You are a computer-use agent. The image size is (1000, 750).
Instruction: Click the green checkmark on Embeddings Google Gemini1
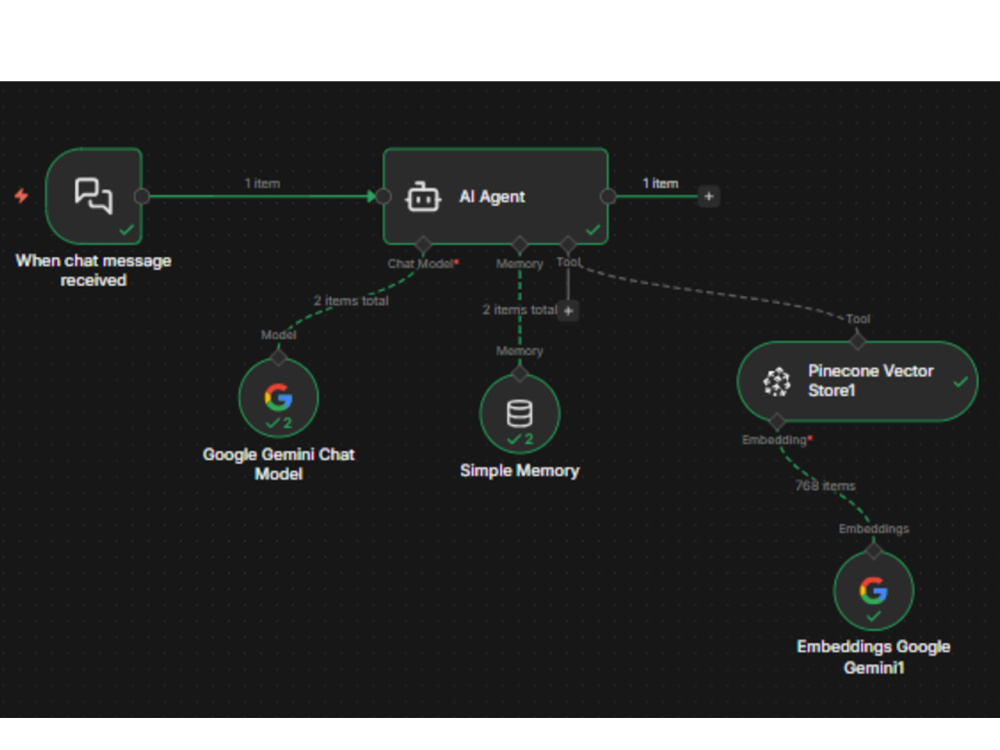(874, 616)
